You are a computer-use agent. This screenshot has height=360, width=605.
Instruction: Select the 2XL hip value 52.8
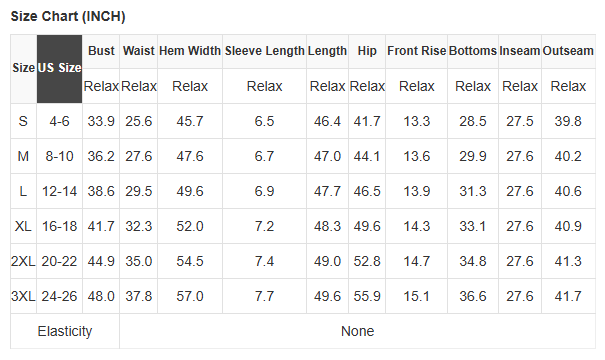[x=367, y=261]
